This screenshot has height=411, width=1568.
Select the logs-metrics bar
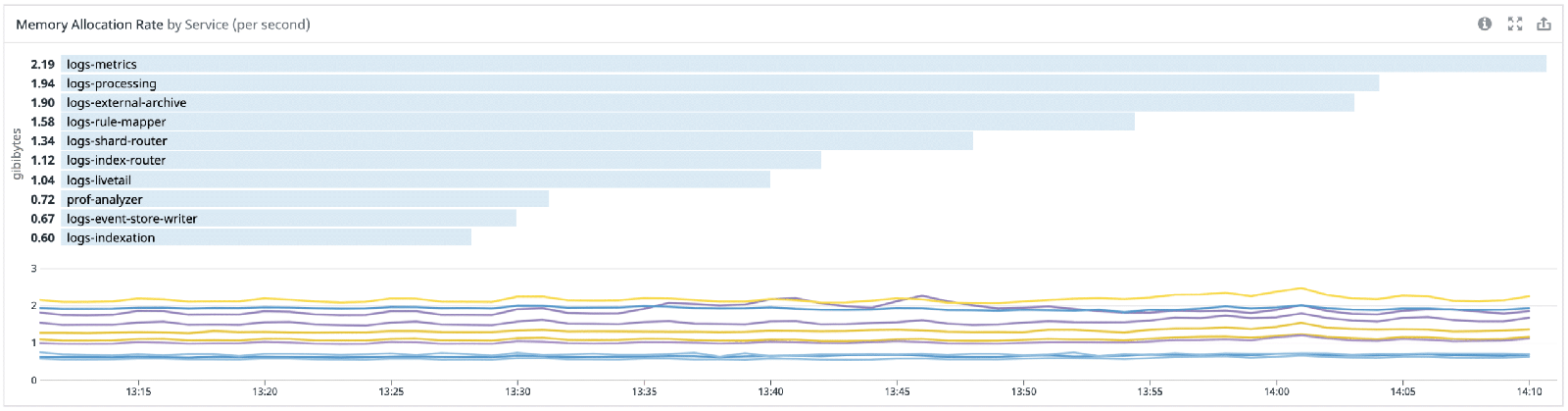tap(804, 64)
